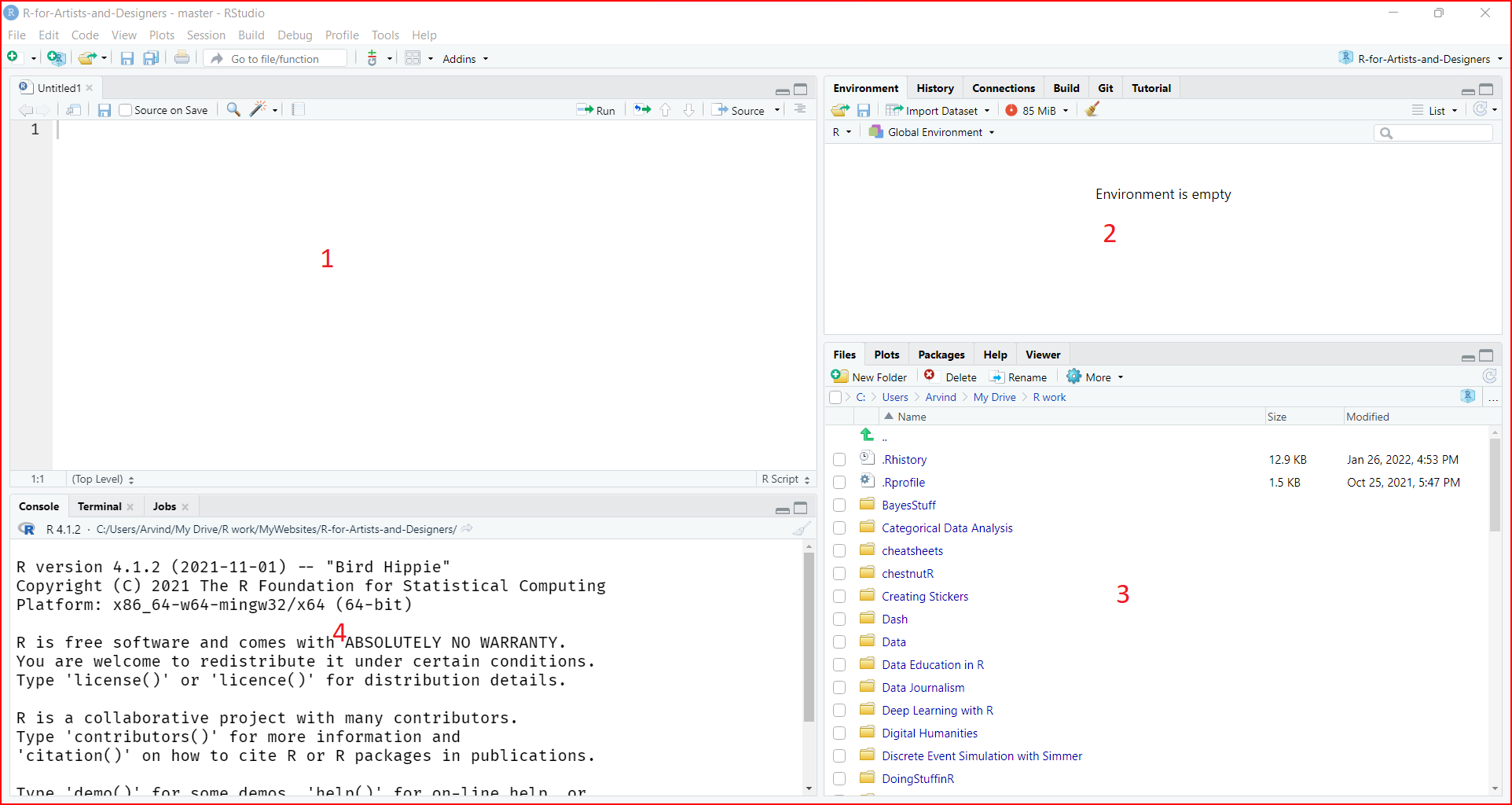Screen dimensions: 1512x805
Task: Click the clear environment broom icon
Action: coord(1092,110)
